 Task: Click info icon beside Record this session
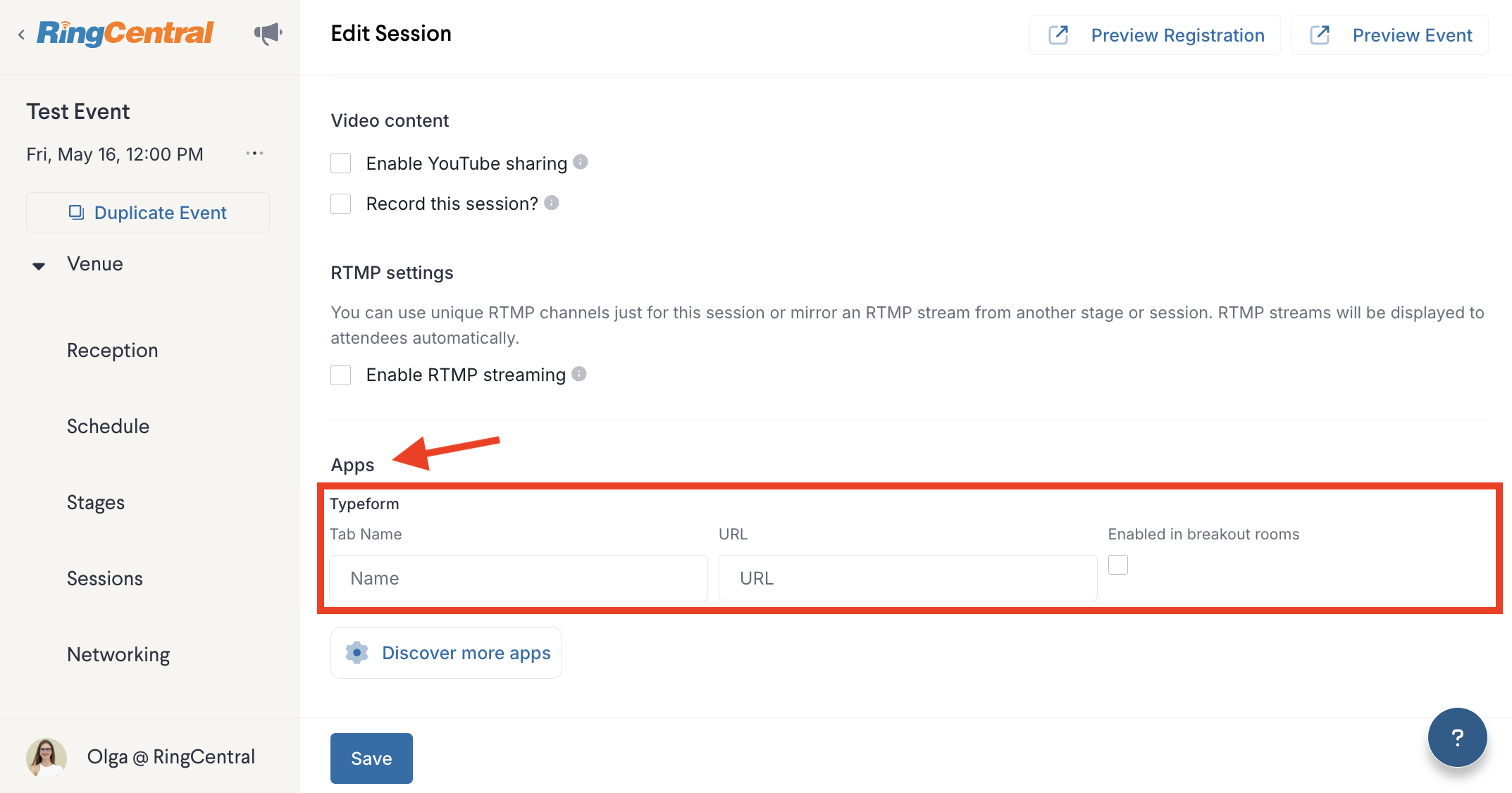(x=552, y=203)
